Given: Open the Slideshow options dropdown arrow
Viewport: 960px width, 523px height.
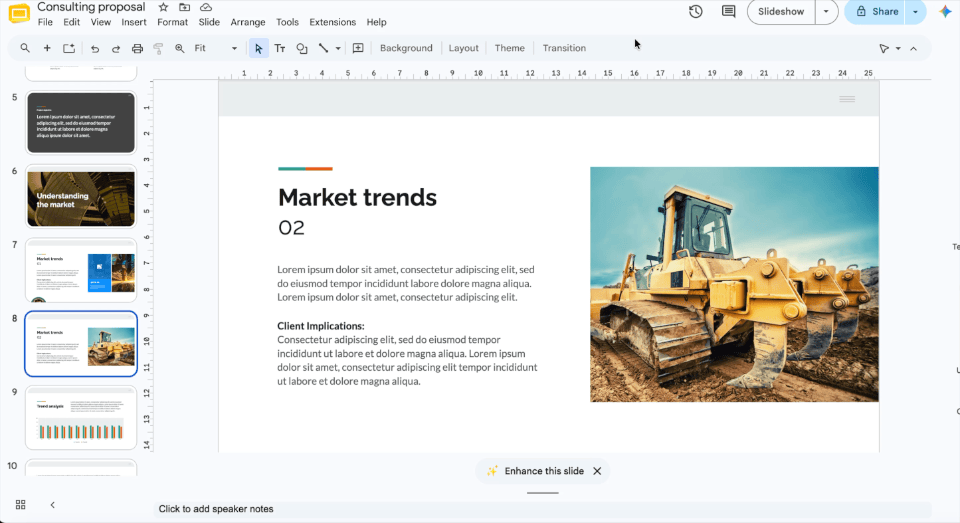Looking at the screenshot, I should [826, 12].
